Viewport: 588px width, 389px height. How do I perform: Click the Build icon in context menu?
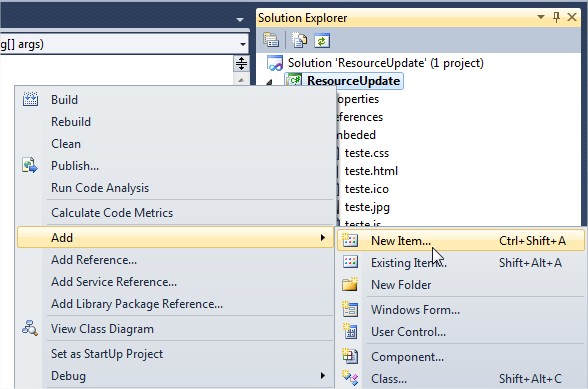[30, 99]
